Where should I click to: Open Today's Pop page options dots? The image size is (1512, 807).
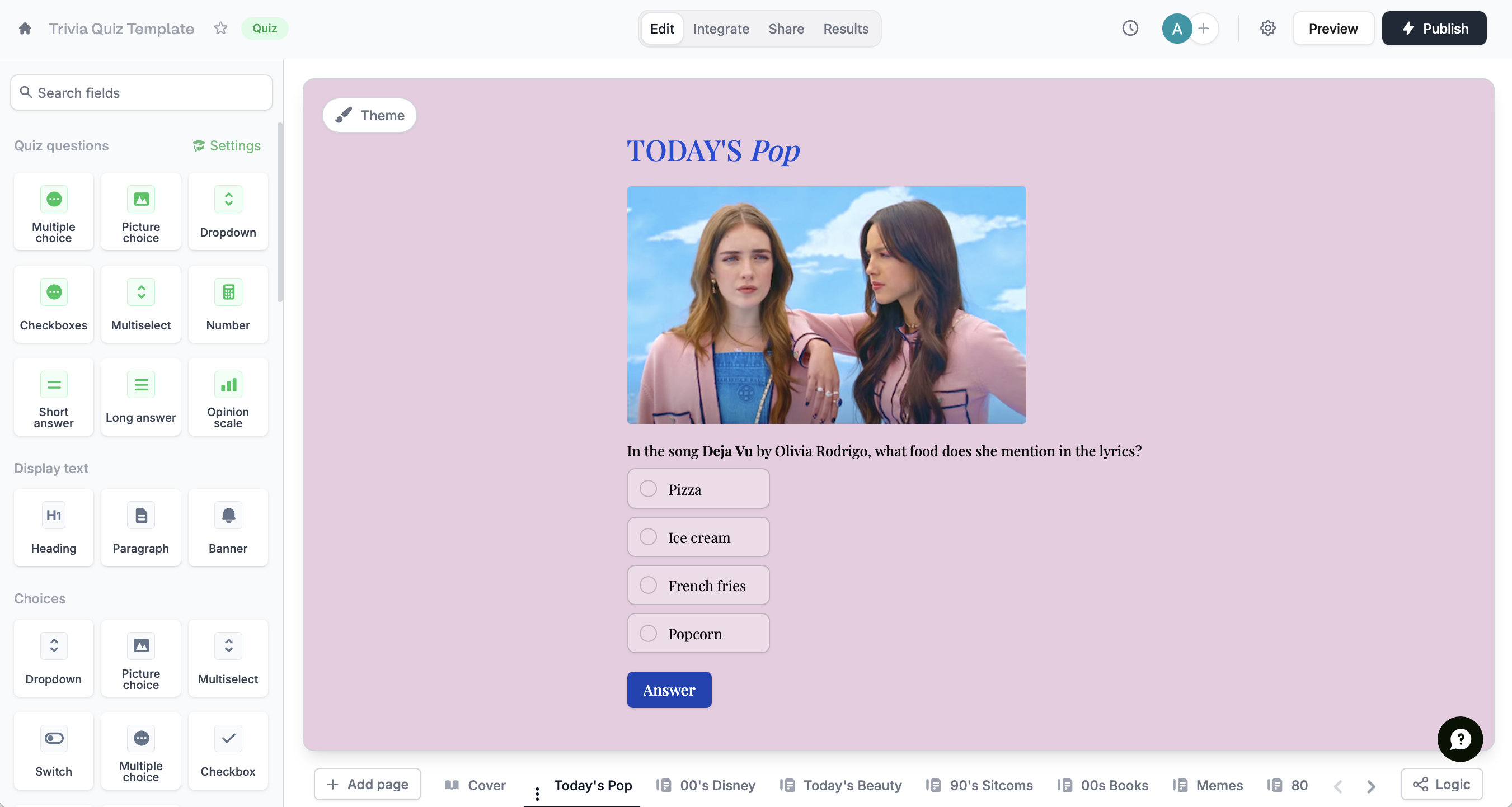(537, 794)
